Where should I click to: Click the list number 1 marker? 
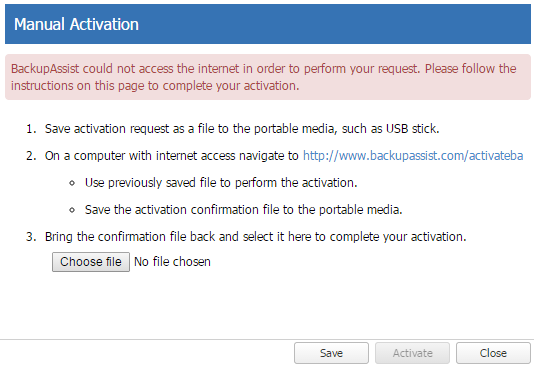coord(31,129)
